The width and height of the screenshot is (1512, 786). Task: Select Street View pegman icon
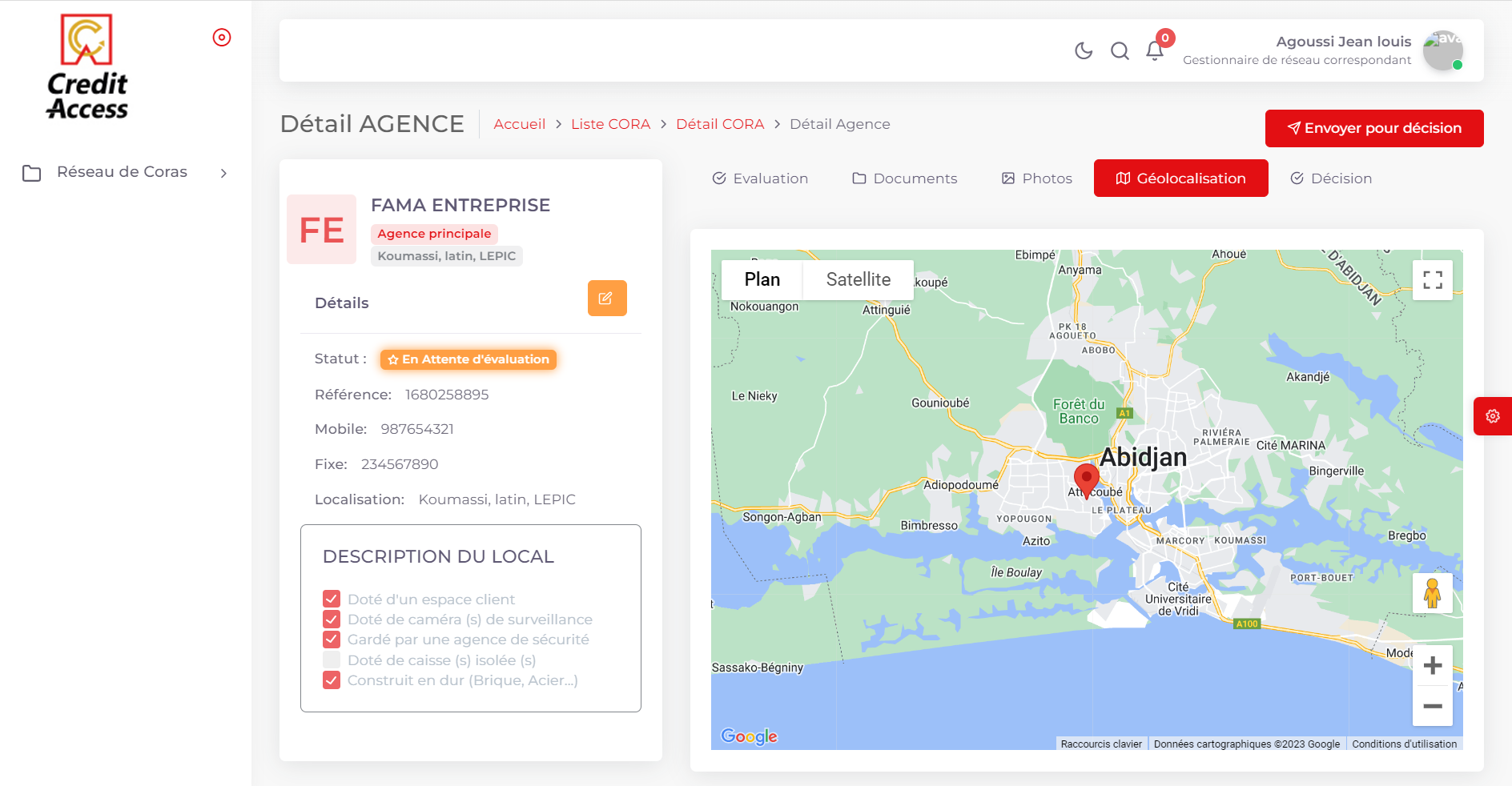[x=1432, y=593]
